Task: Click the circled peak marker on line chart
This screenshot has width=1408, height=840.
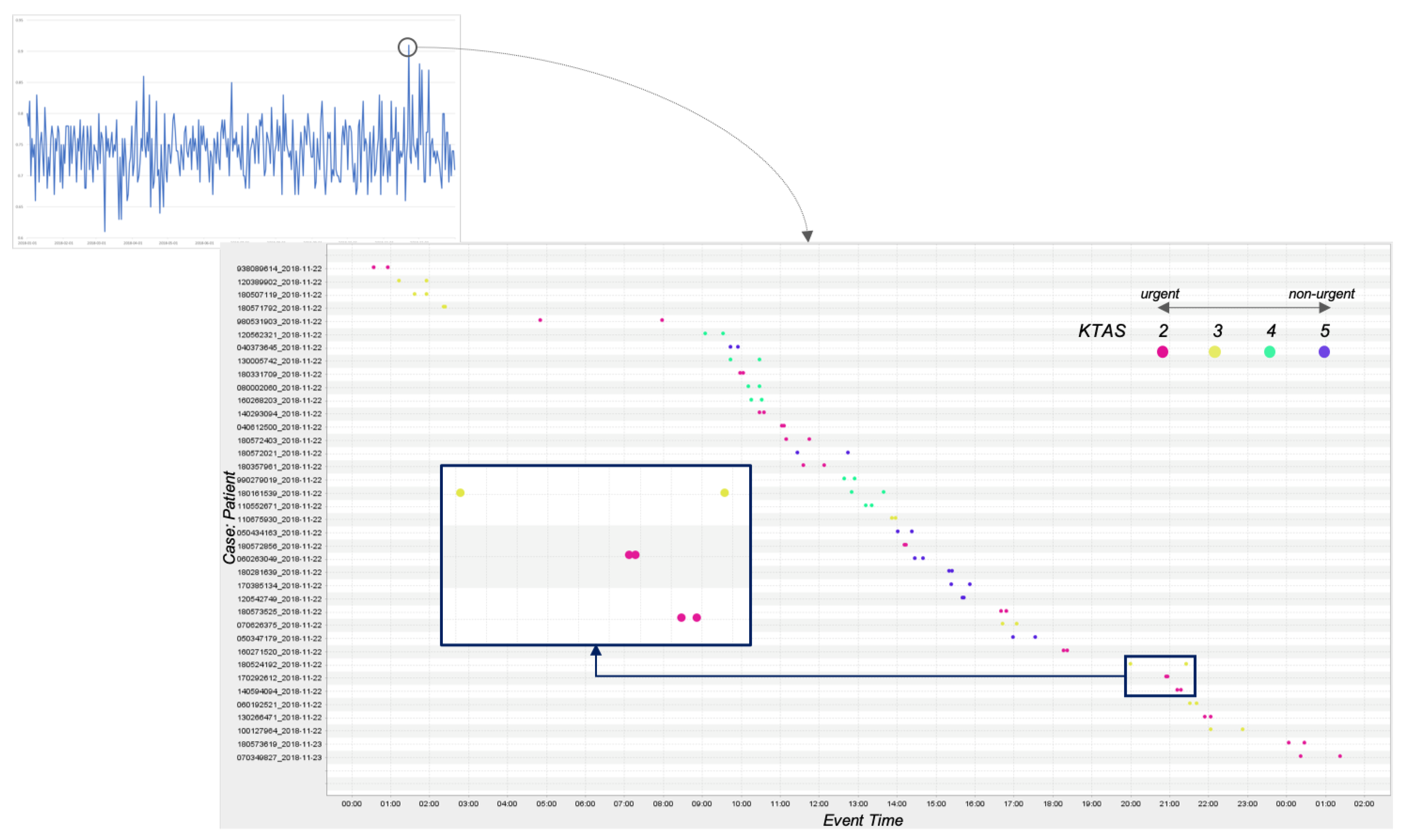Action: pos(408,48)
